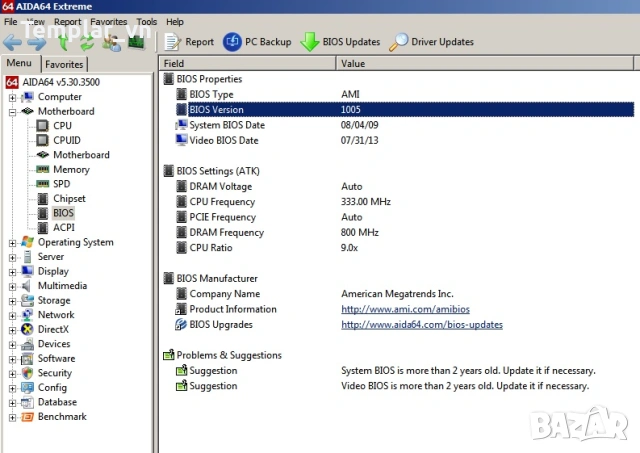Click the Forward arrow toolbar icon

[37, 42]
